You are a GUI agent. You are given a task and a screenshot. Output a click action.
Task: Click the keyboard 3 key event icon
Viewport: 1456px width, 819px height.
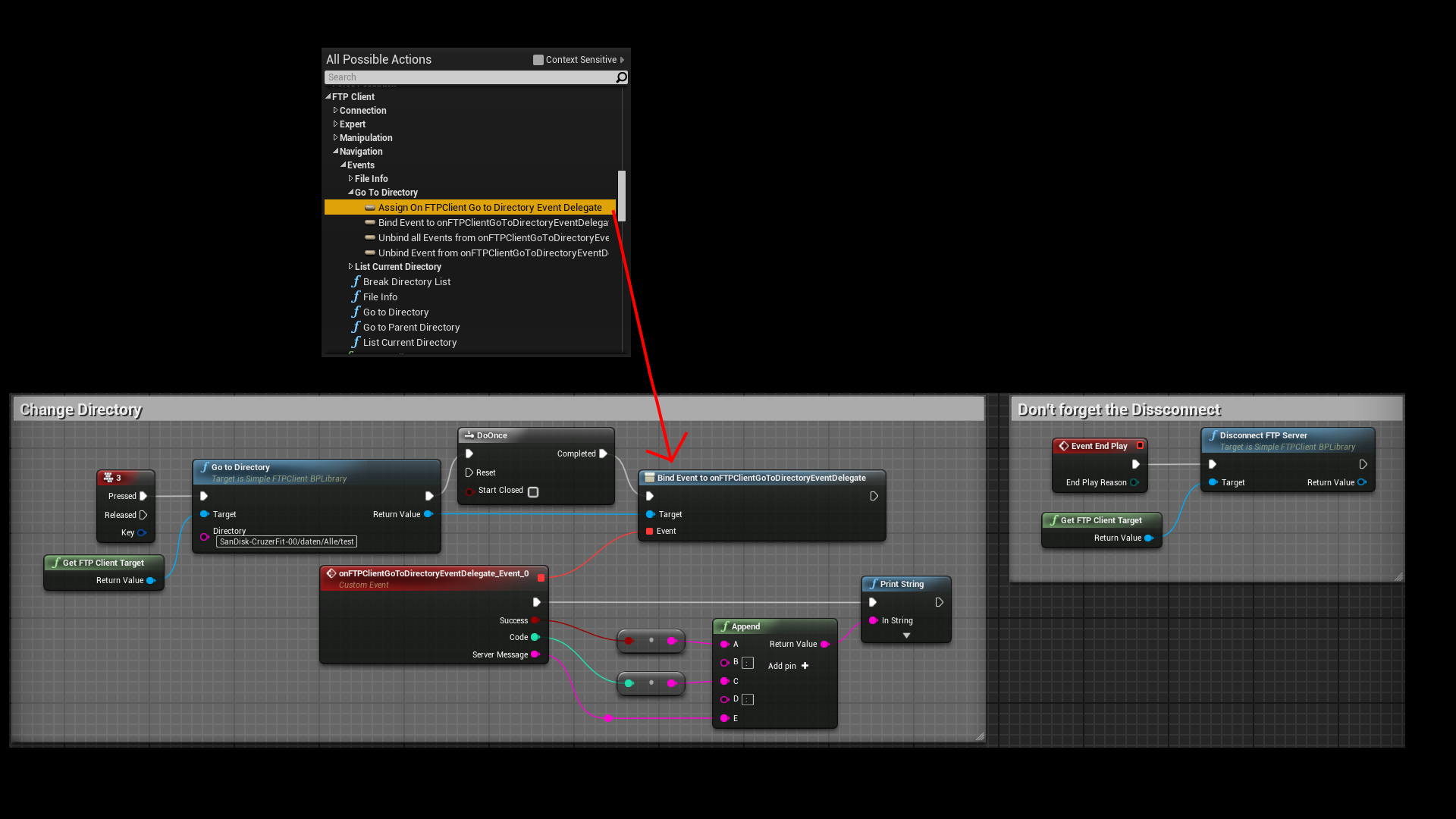point(108,478)
